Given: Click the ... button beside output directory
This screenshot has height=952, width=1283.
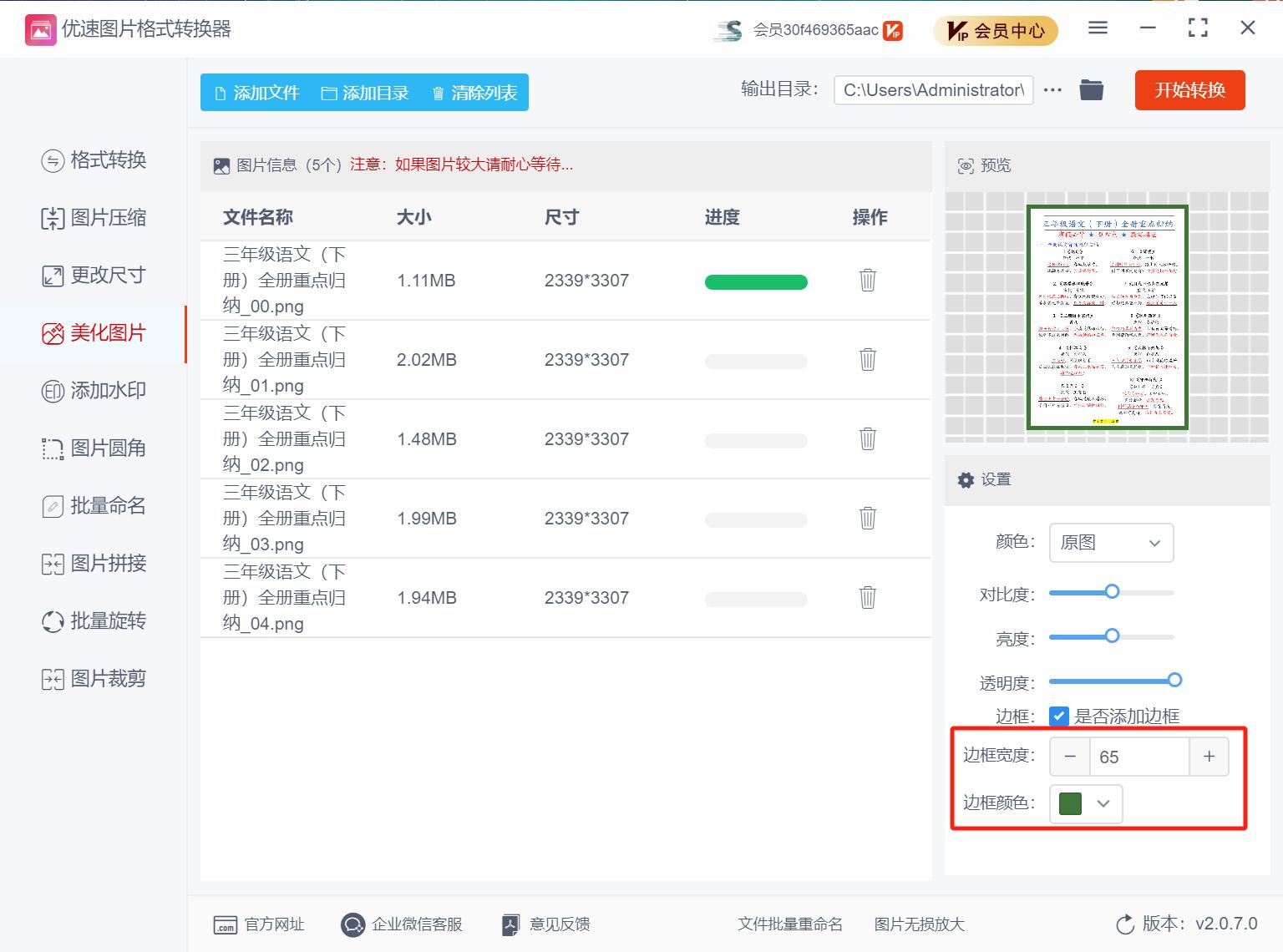Looking at the screenshot, I should coord(1052,90).
